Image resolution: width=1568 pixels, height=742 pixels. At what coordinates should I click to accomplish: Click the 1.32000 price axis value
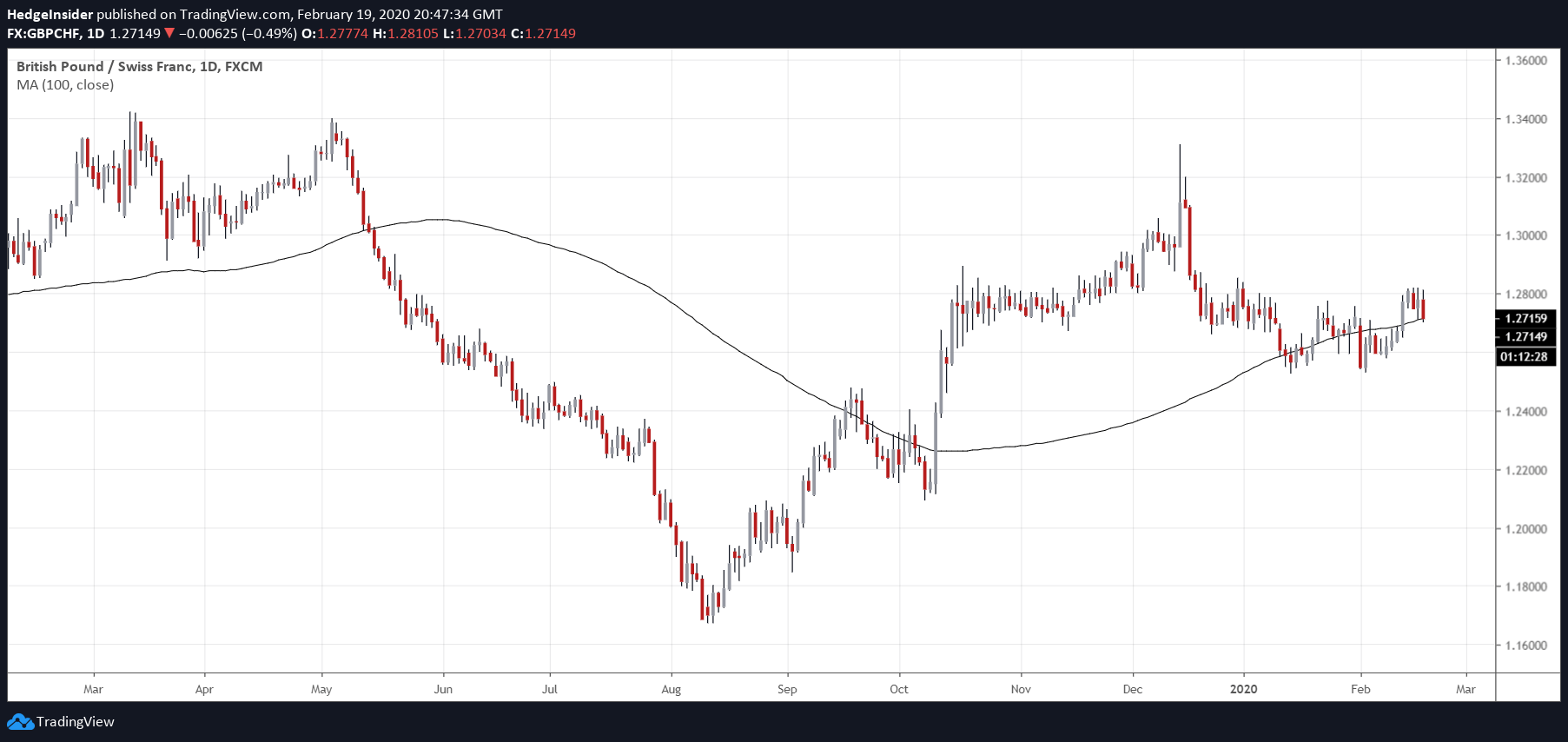[x=1526, y=177]
